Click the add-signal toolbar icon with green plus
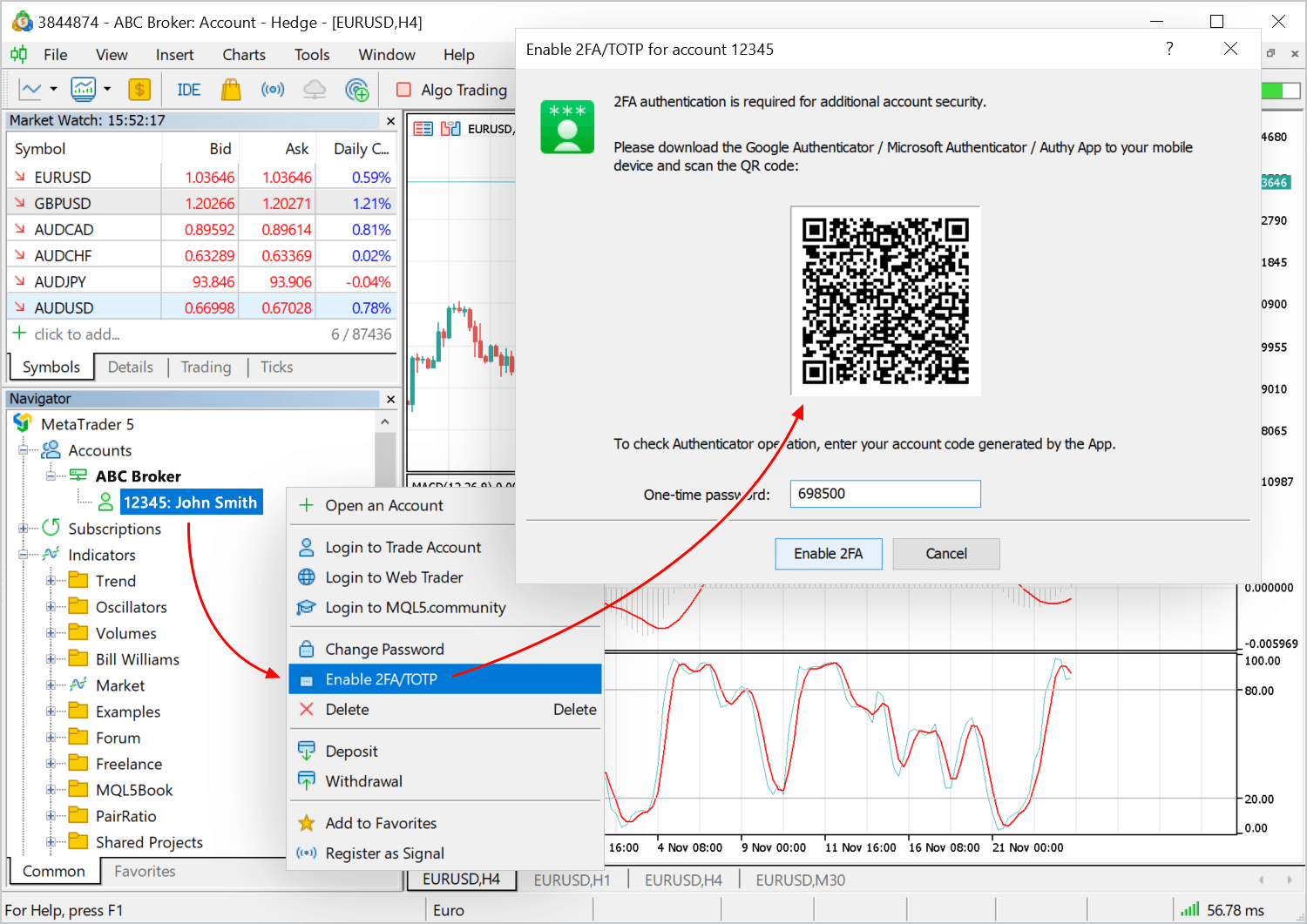Image resolution: width=1307 pixels, height=924 pixels. [357, 89]
